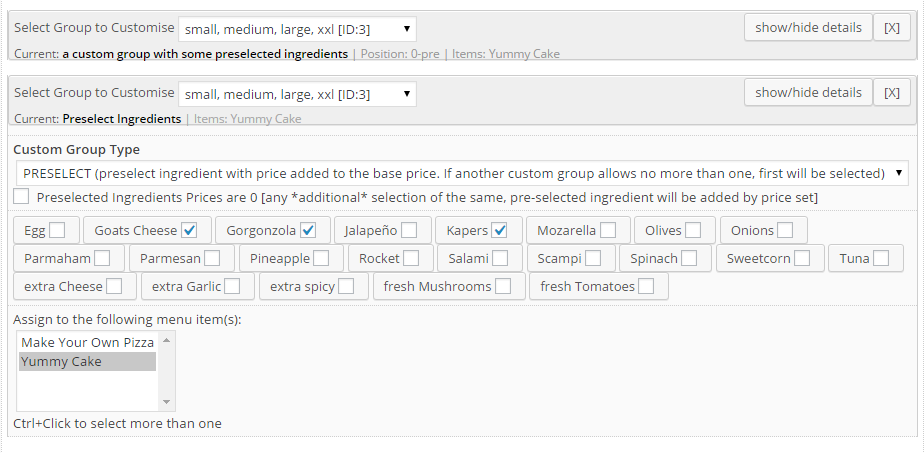This screenshot has width=924, height=453.
Task: Select Yummy Cake in the list
Action: 87,361
